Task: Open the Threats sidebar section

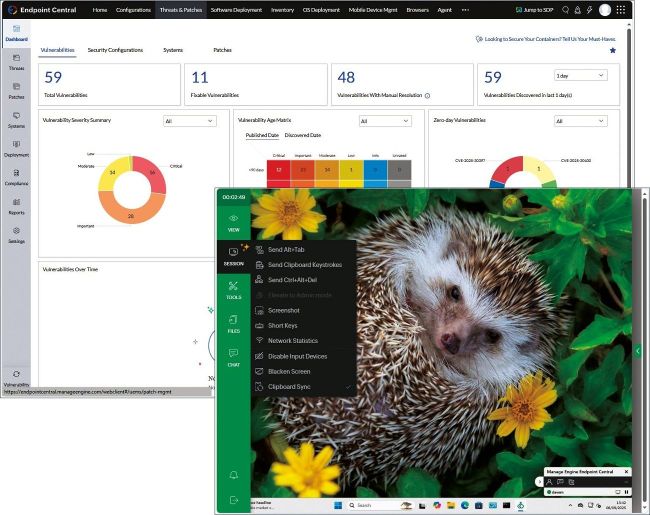Action: click(16, 62)
